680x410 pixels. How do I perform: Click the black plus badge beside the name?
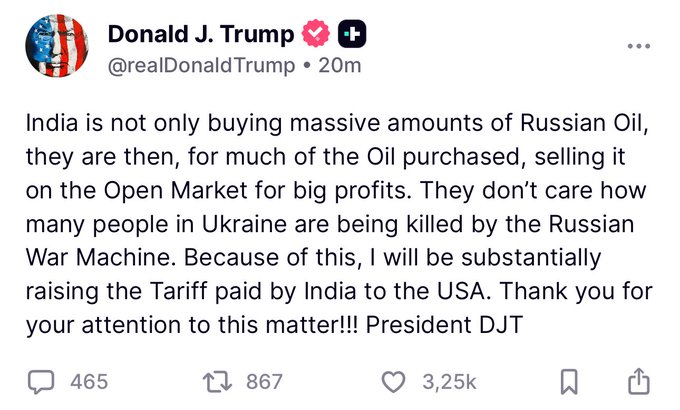(353, 35)
